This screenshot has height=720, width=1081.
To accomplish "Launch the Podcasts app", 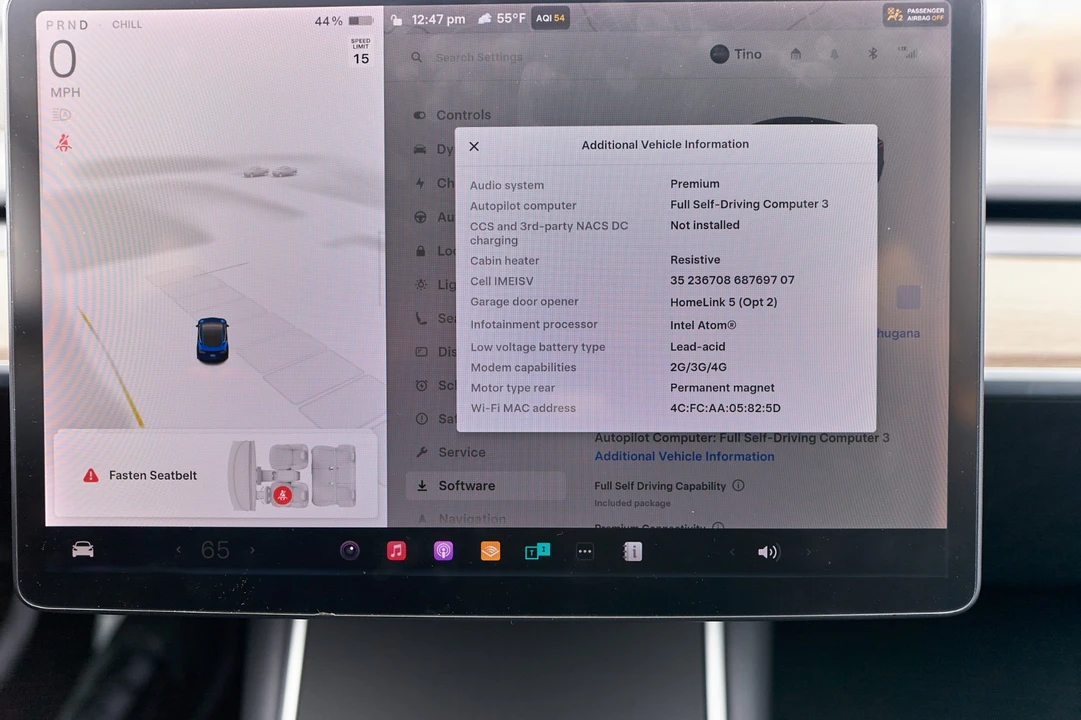I will pos(443,551).
